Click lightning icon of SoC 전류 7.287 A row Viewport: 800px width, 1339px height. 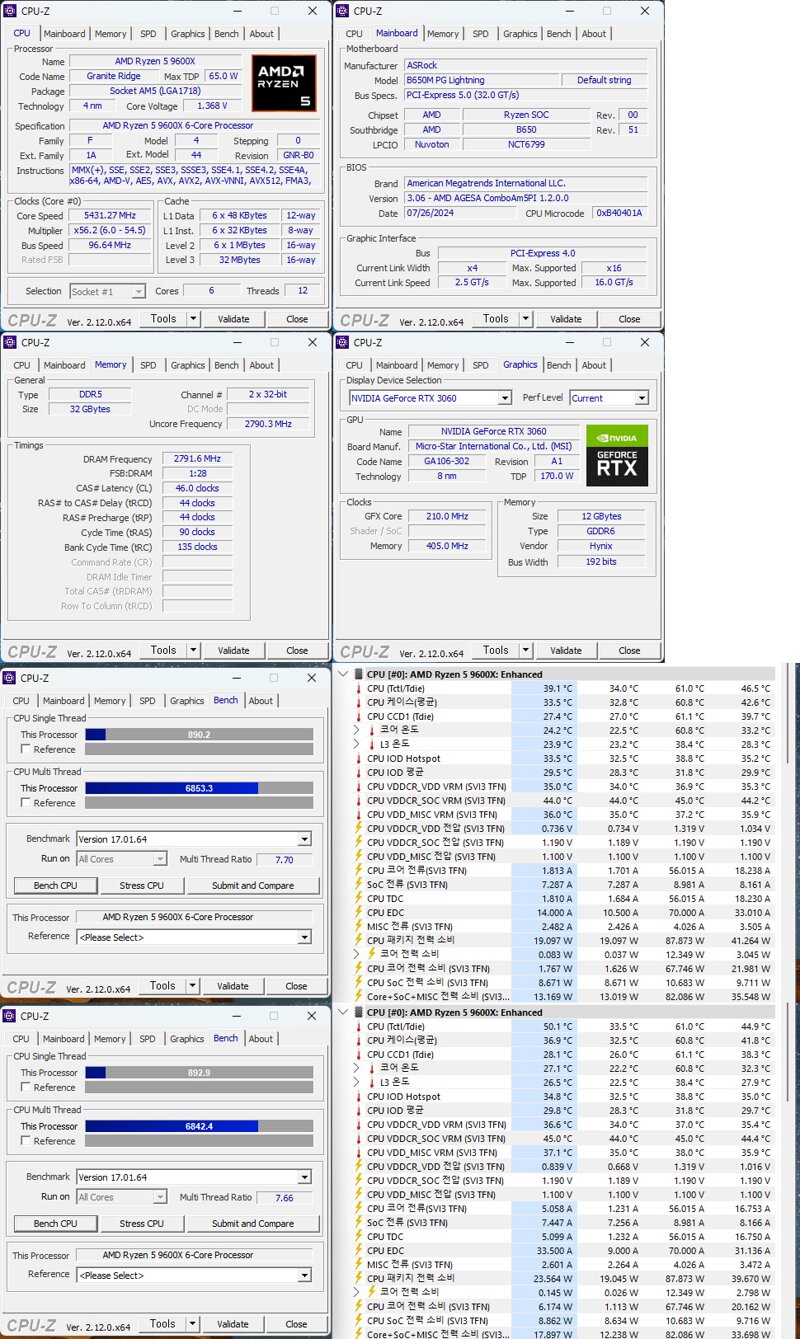pos(359,884)
